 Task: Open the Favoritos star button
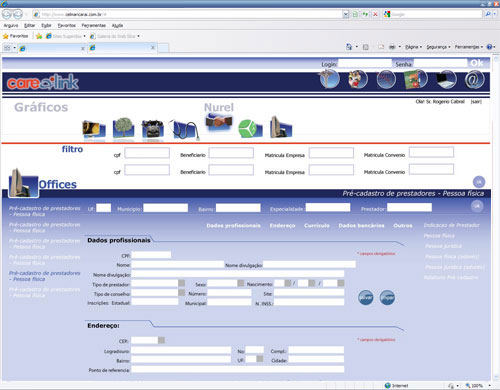click(x=16, y=36)
